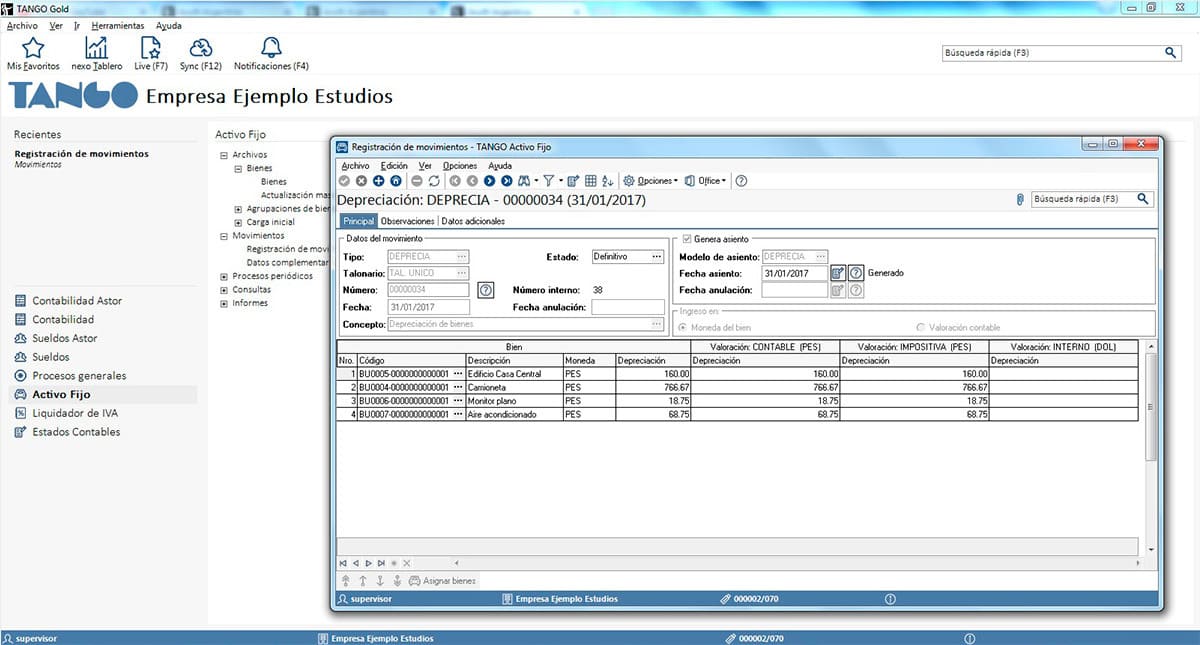Click the binoculars search icon
The width and height of the screenshot is (1200, 645).
[x=524, y=181]
